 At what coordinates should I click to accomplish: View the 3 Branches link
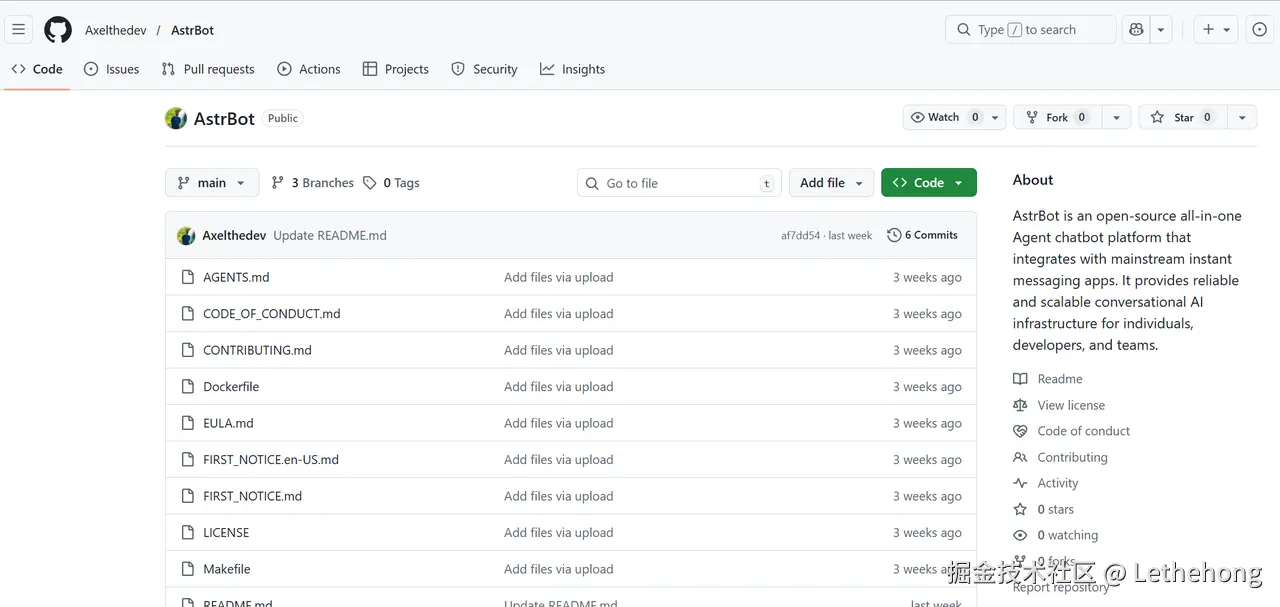point(312,183)
